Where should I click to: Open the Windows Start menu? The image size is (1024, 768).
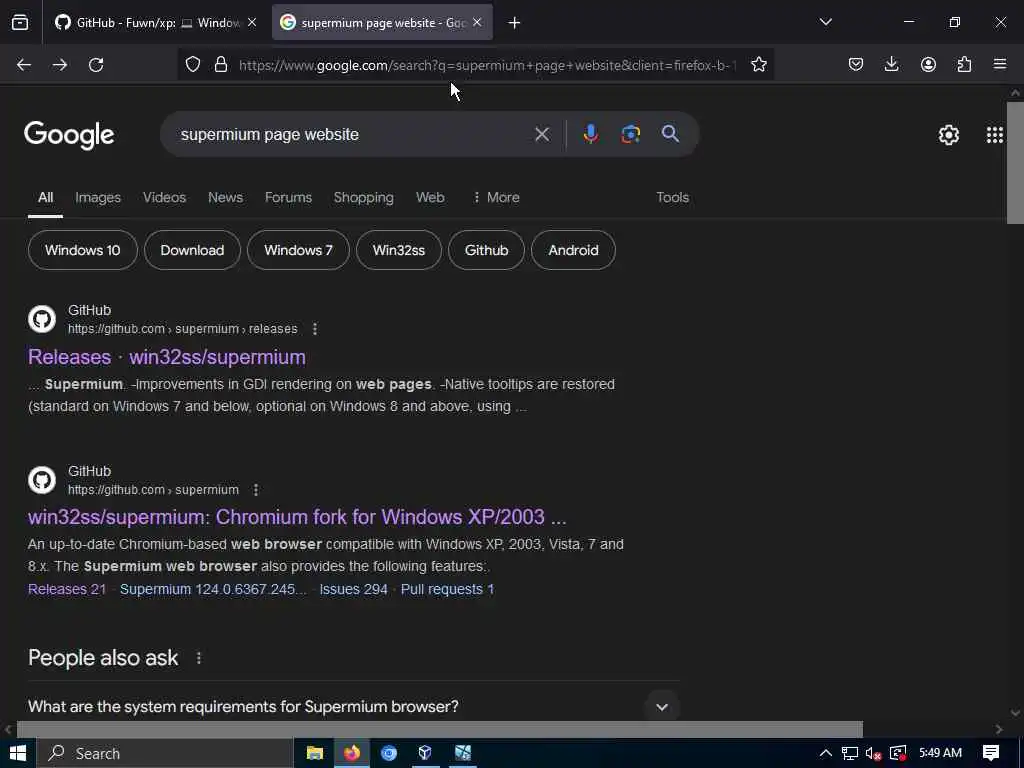pyautogui.click(x=18, y=754)
